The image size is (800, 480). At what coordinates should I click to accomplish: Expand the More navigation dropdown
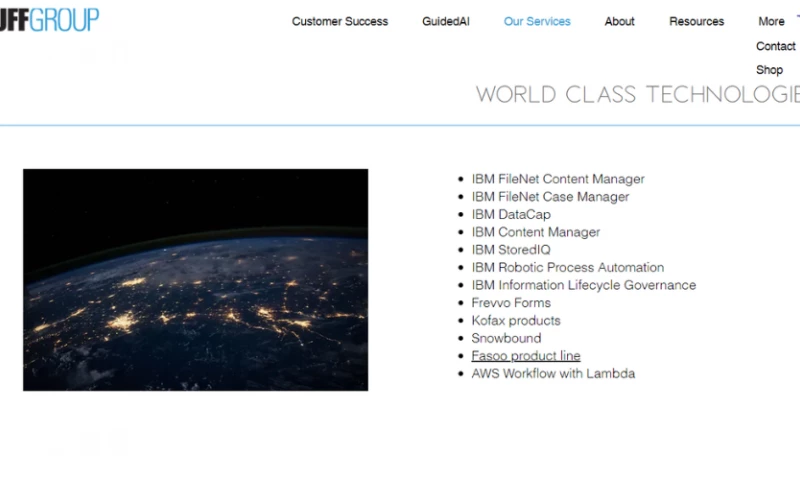(771, 21)
